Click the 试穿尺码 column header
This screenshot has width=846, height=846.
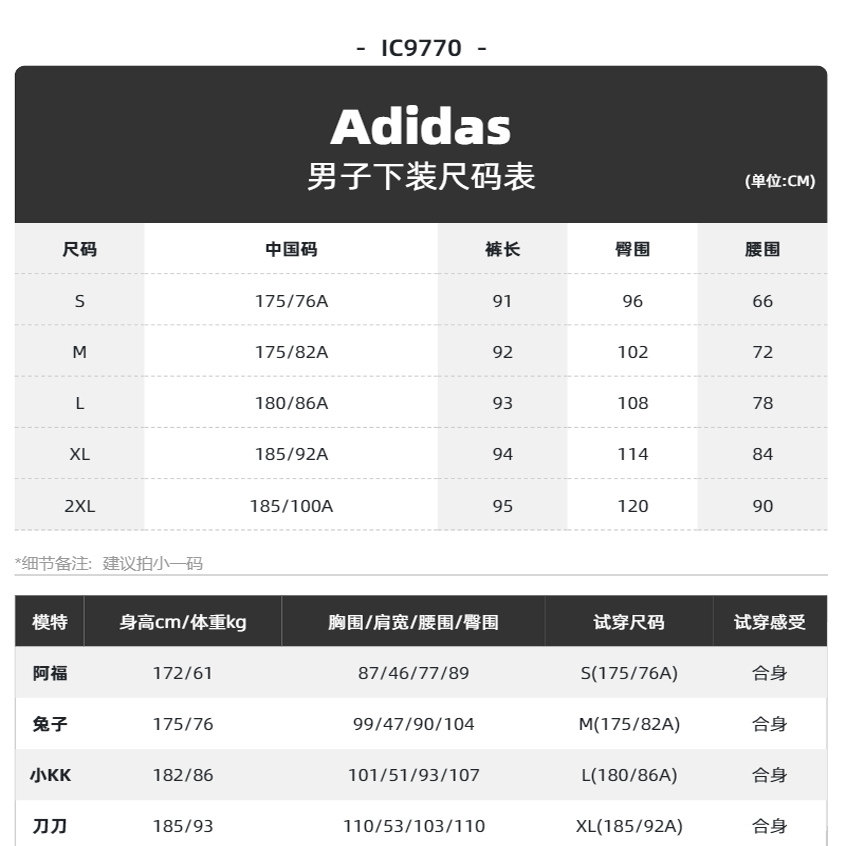click(628, 622)
